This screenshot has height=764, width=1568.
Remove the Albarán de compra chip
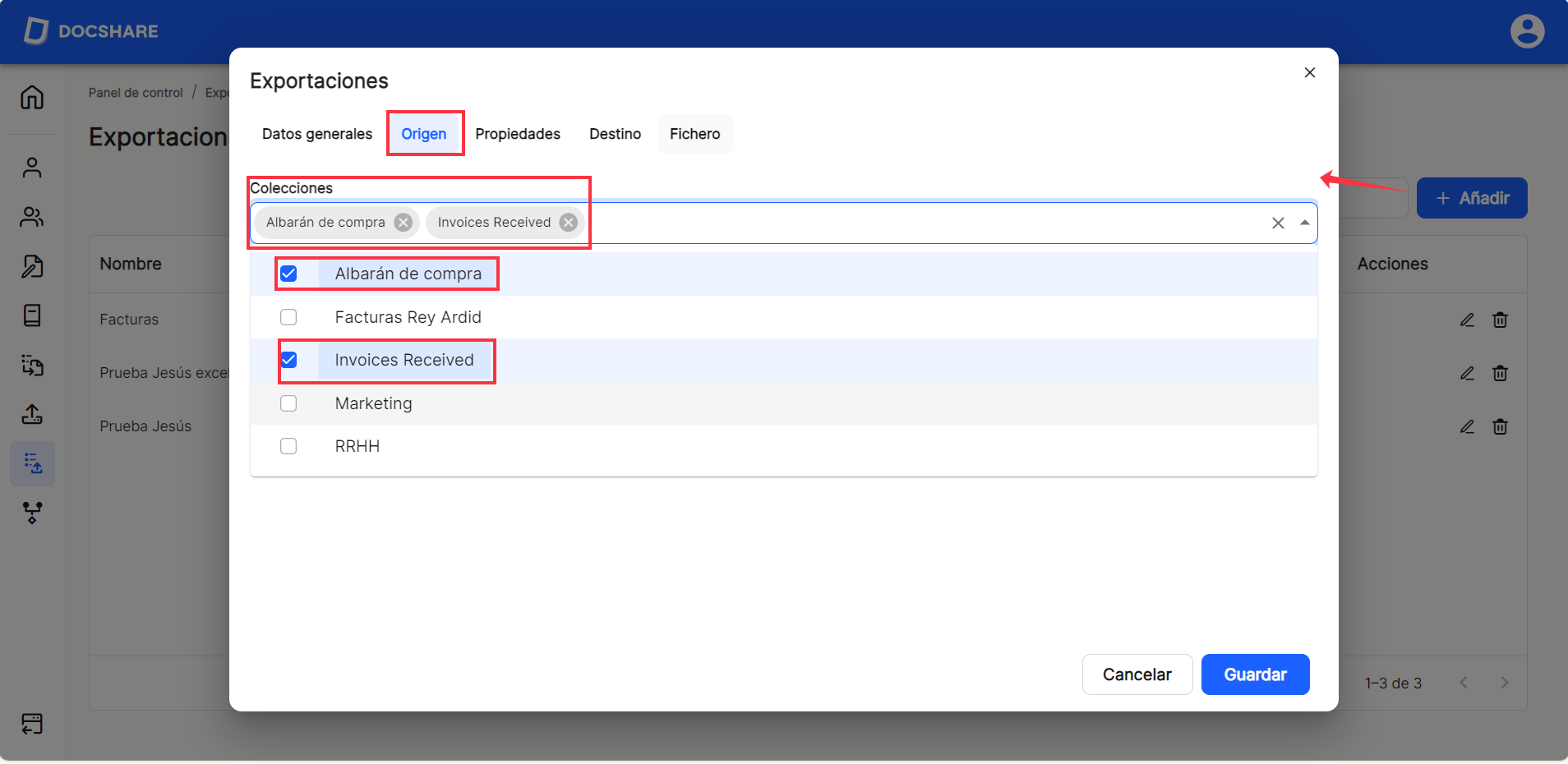click(x=403, y=223)
